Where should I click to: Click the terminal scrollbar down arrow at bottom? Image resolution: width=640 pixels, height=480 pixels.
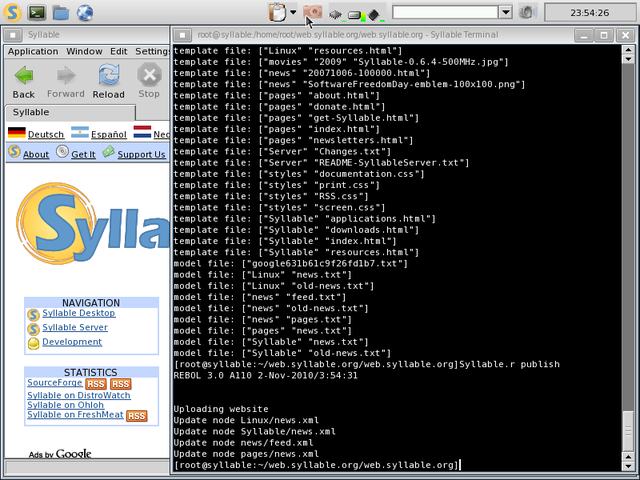(629, 466)
